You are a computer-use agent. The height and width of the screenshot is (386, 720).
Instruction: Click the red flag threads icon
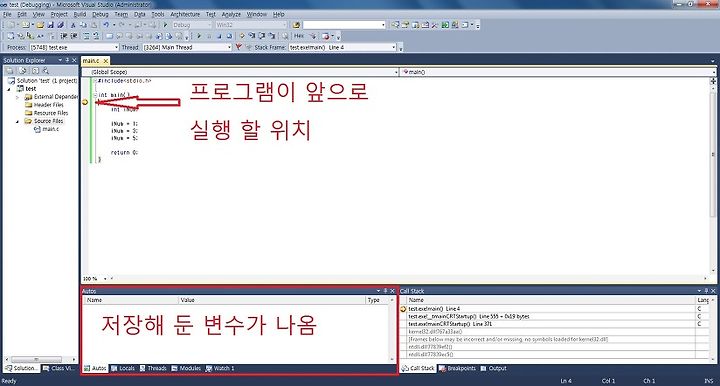[x=238, y=47]
